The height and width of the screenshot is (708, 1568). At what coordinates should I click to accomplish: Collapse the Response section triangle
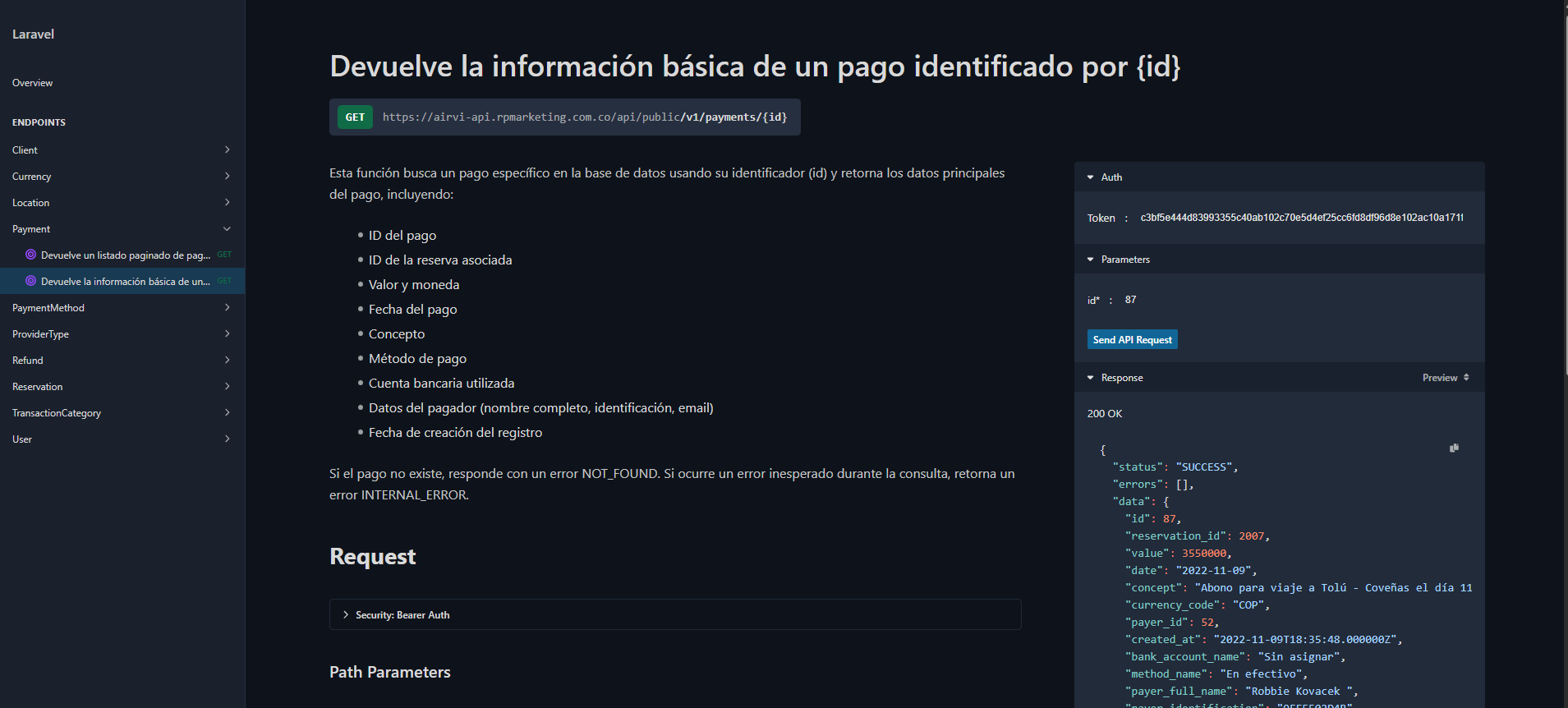tap(1090, 378)
